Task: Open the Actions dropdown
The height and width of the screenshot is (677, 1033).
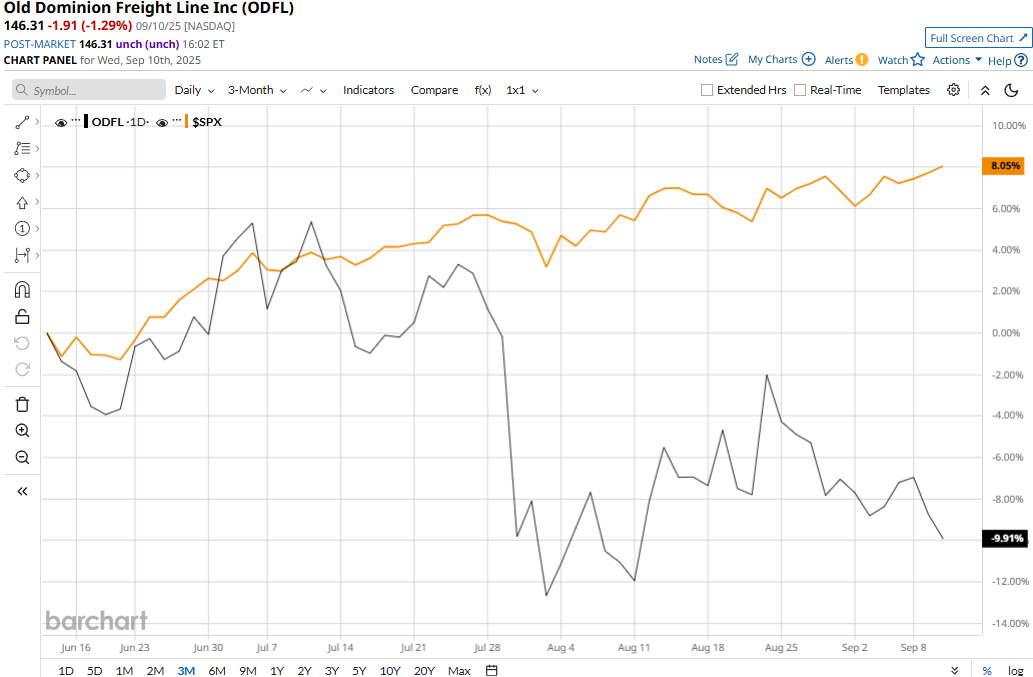Action: 957,60
